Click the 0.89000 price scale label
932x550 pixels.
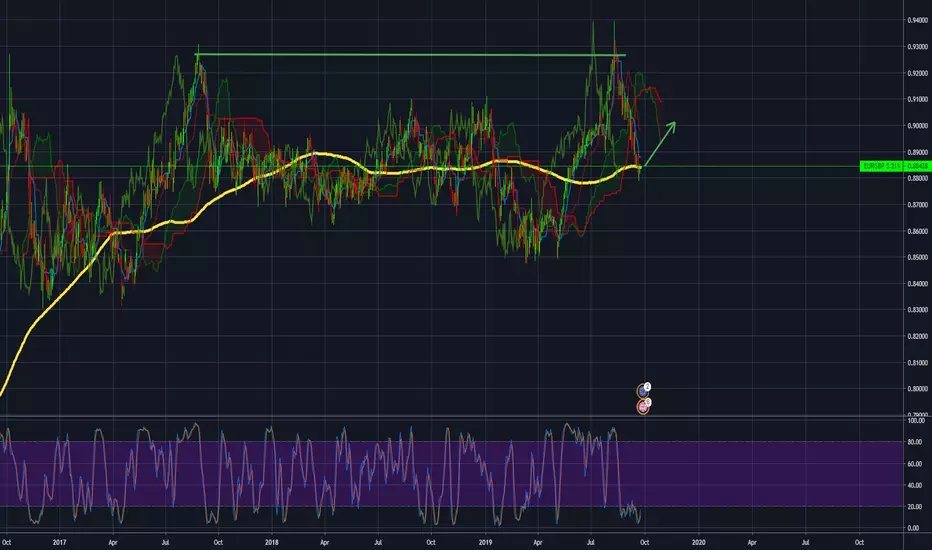917,152
